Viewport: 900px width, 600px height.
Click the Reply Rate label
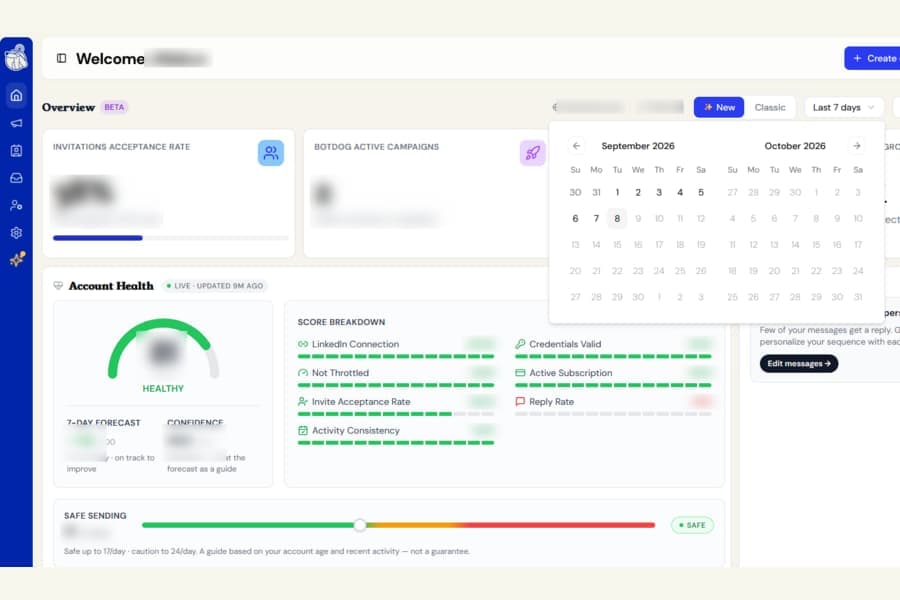coord(552,401)
